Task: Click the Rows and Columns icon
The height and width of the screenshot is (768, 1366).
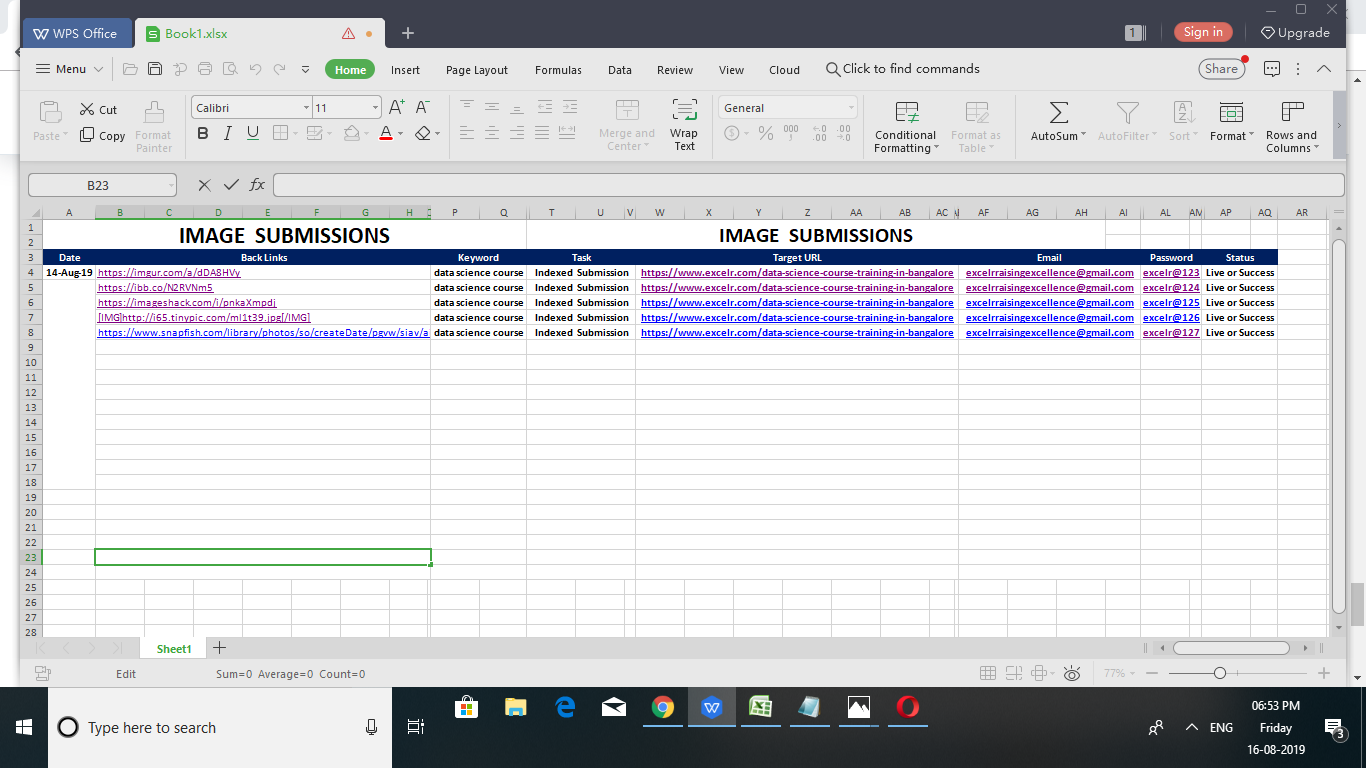Action: (x=1292, y=112)
